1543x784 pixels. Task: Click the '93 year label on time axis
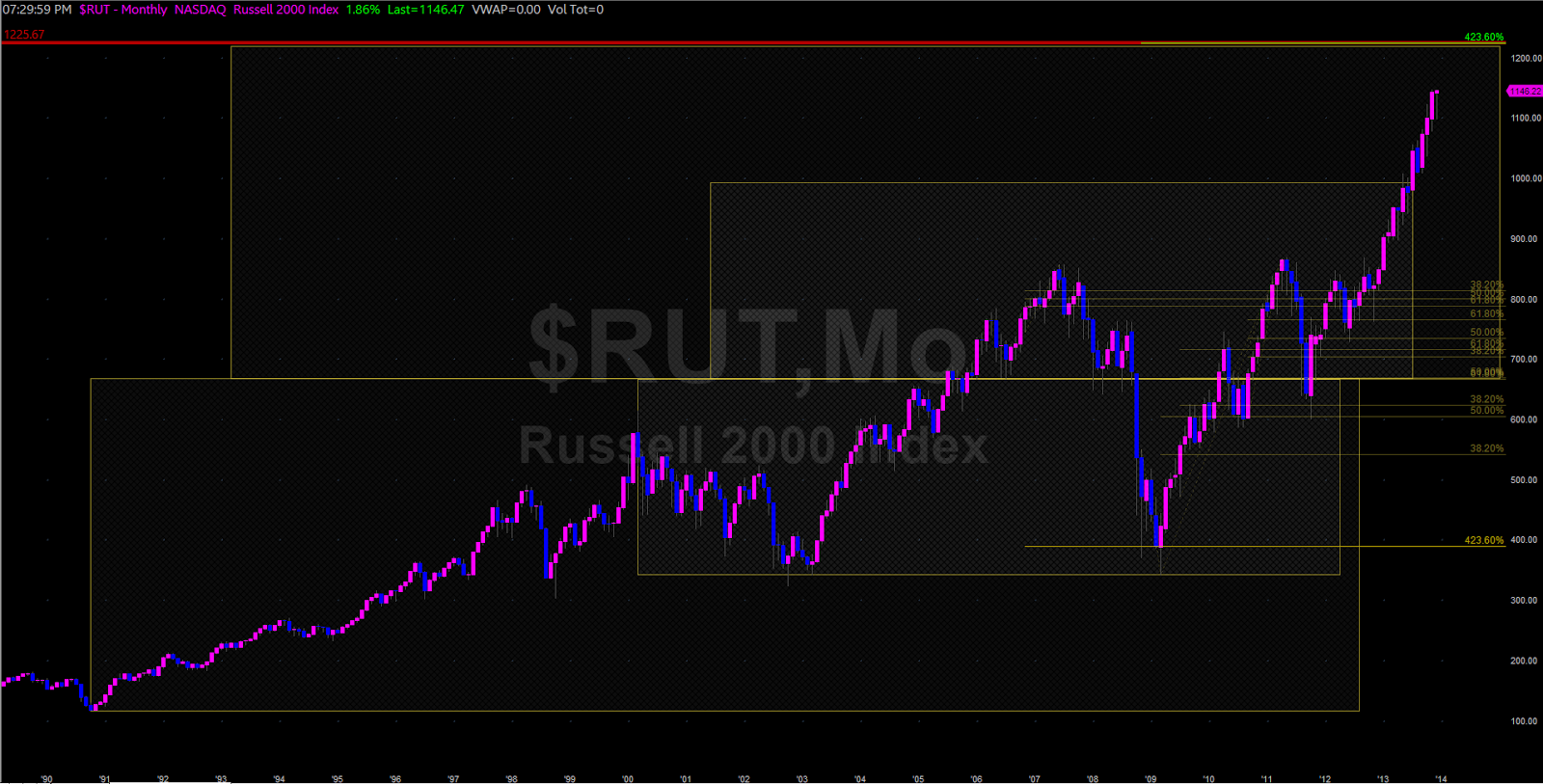click(221, 778)
